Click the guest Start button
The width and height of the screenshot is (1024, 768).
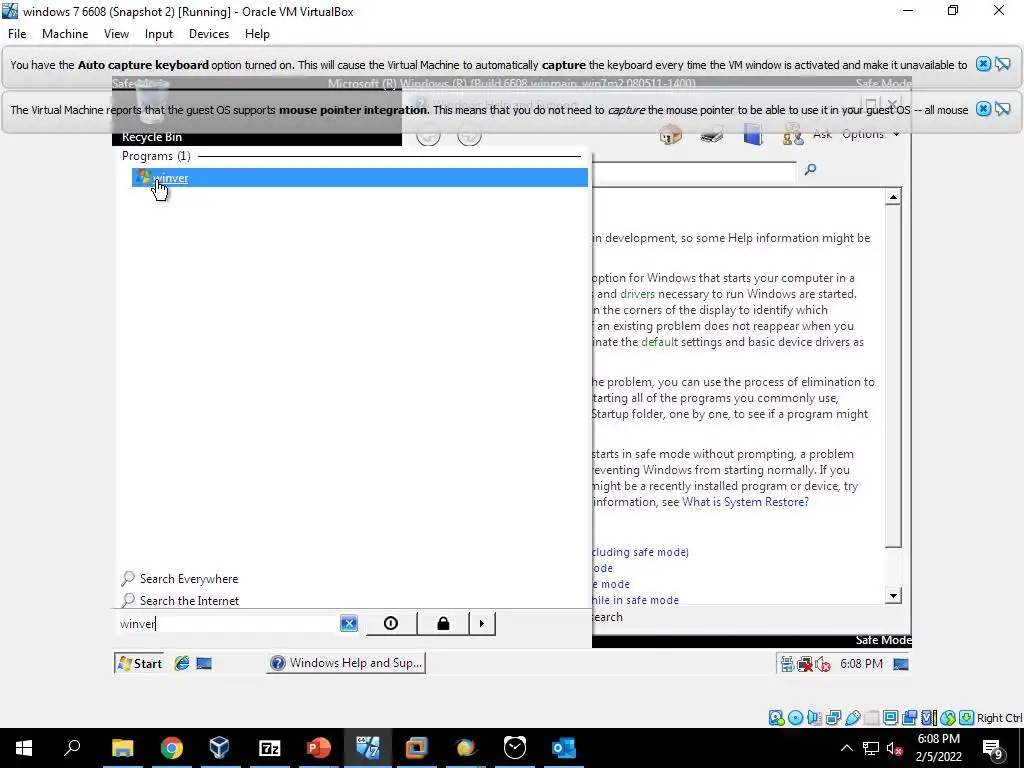click(139, 664)
